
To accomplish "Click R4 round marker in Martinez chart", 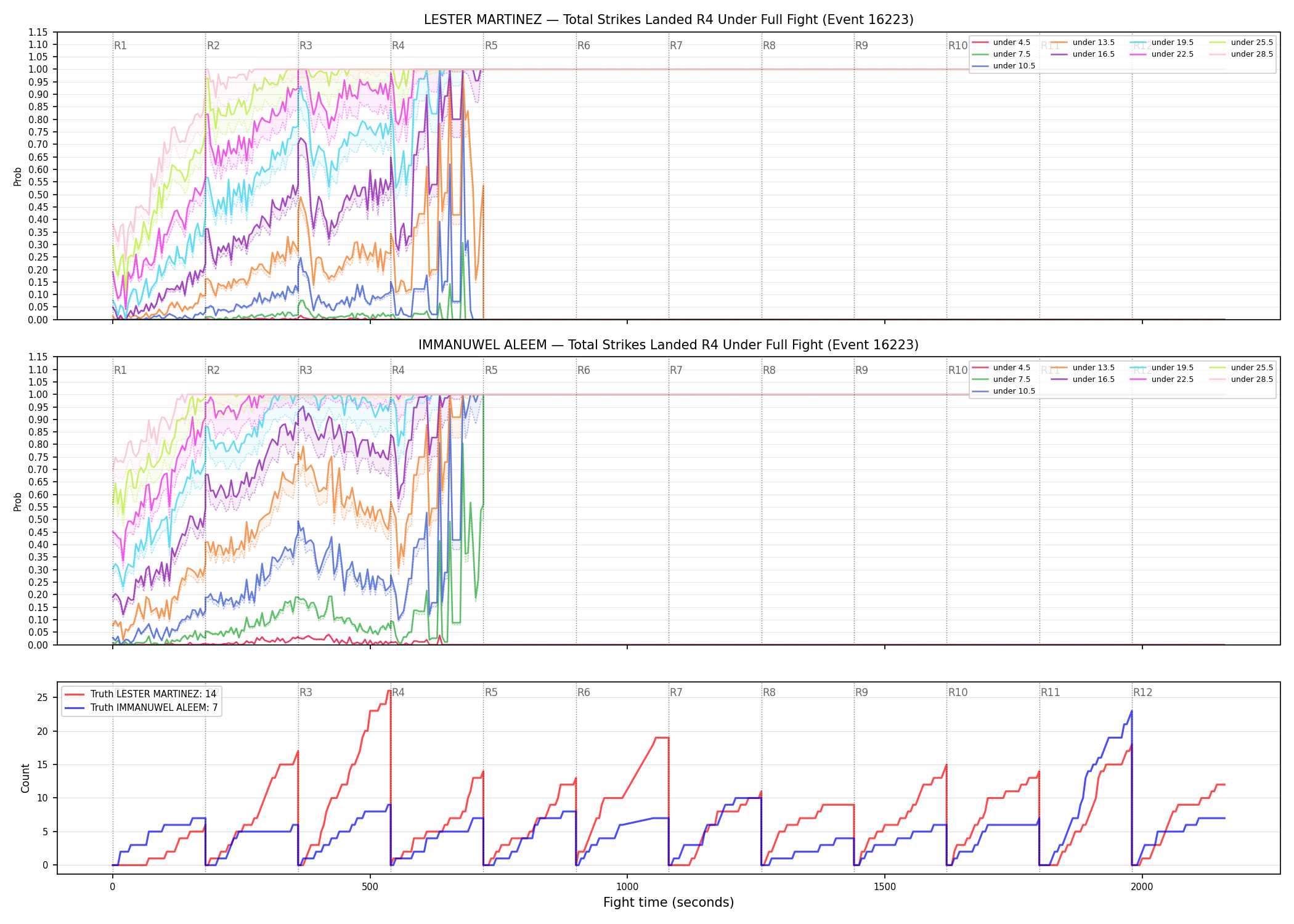I will click(398, 46).
